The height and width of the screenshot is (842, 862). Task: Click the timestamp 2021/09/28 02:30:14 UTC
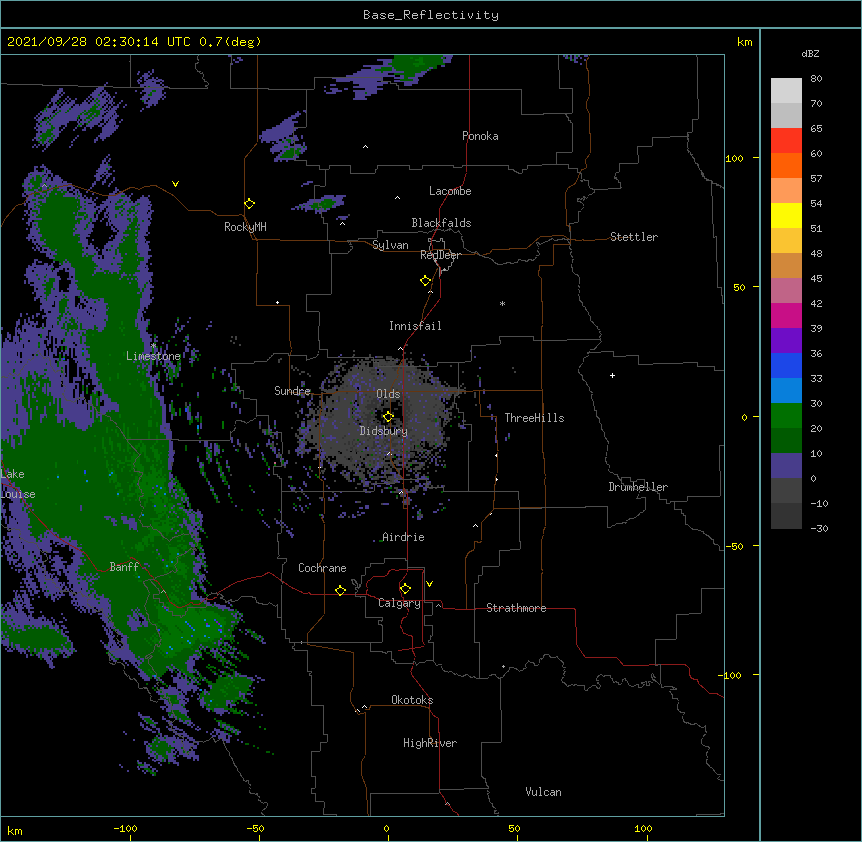99,42
